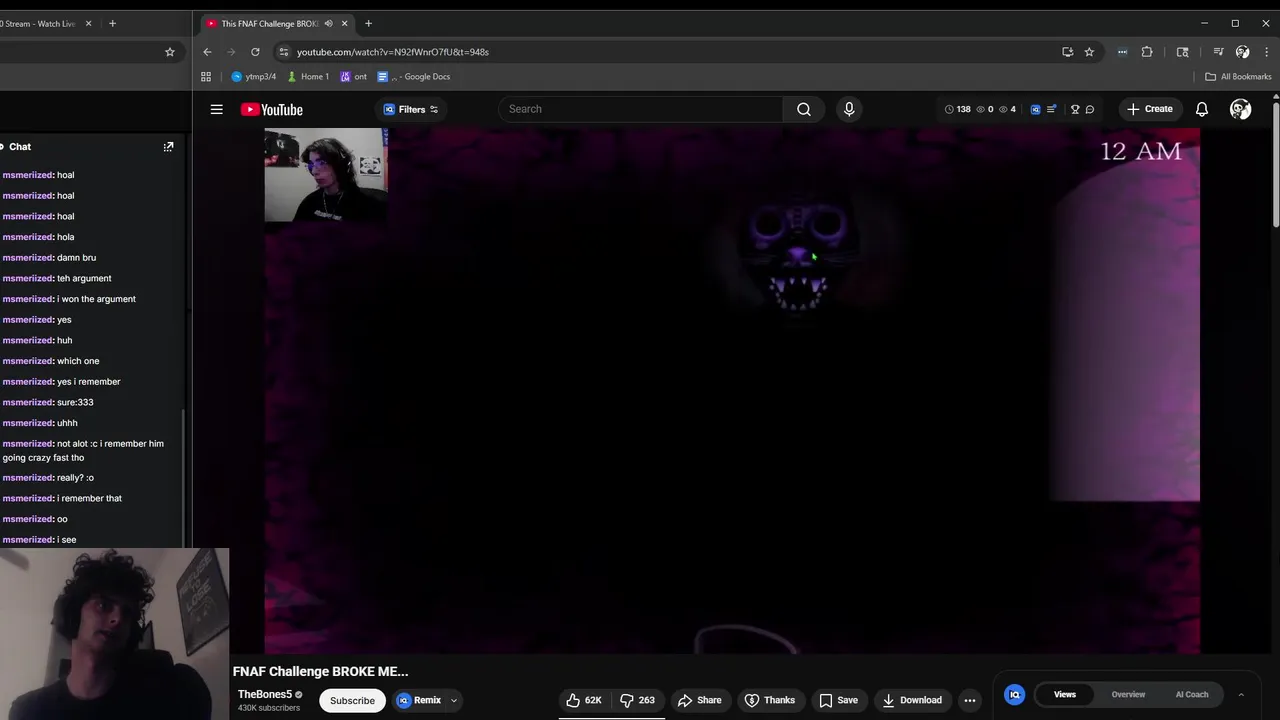
Task: Start voice search with microphone icon
Action: point(849,109)
